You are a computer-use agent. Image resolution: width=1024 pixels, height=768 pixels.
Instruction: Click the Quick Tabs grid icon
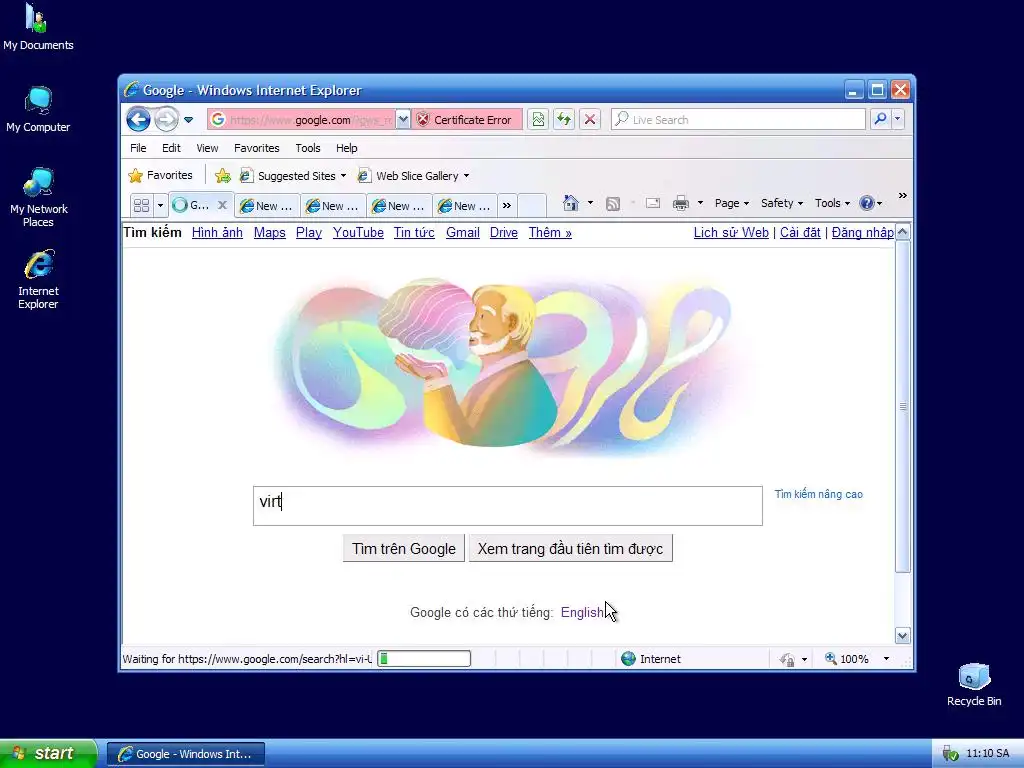[141, 206]
